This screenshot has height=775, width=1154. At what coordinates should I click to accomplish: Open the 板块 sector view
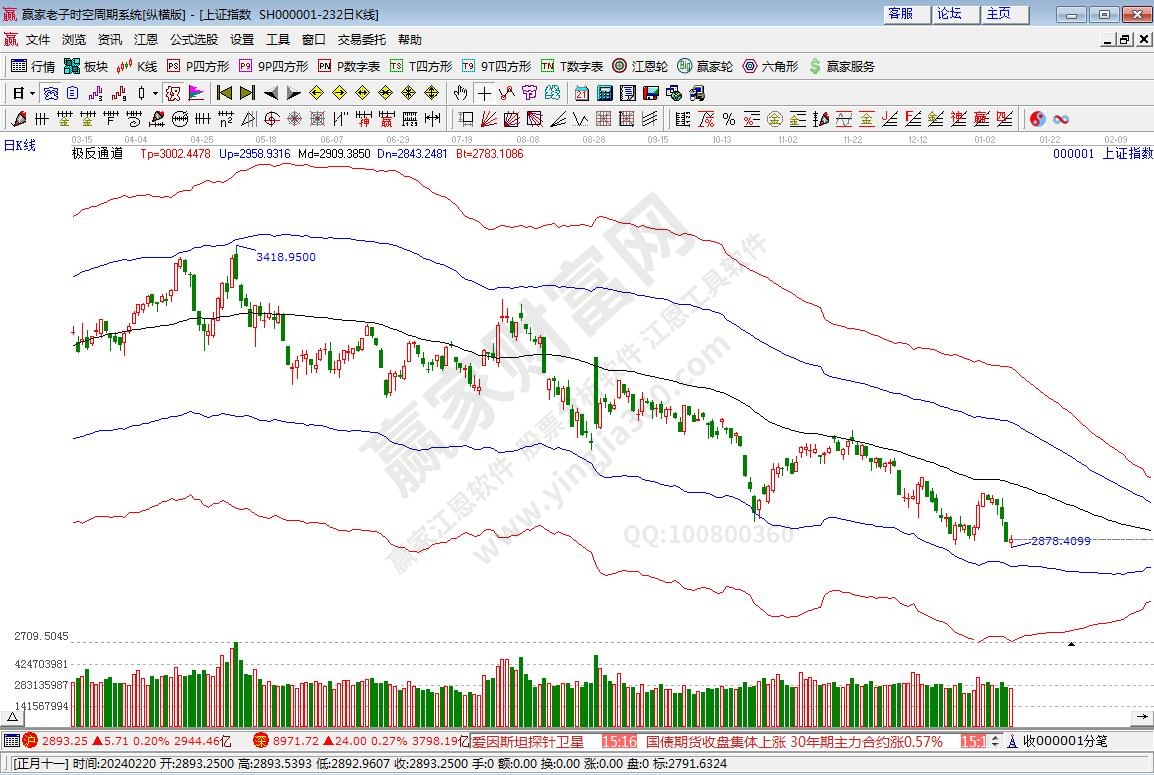tap(86, 66)
